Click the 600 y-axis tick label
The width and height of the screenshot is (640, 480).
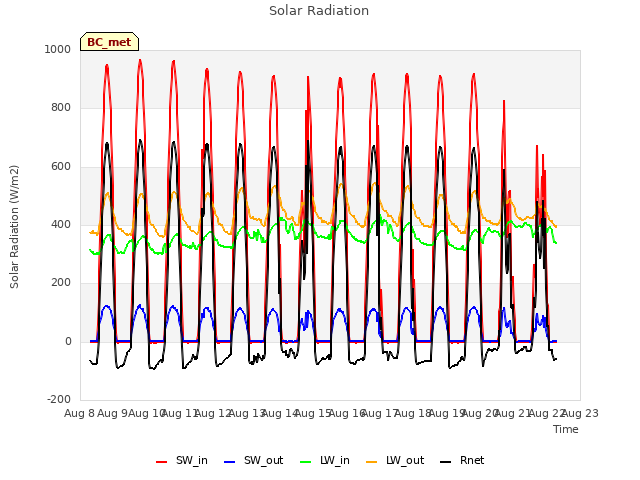61,167
